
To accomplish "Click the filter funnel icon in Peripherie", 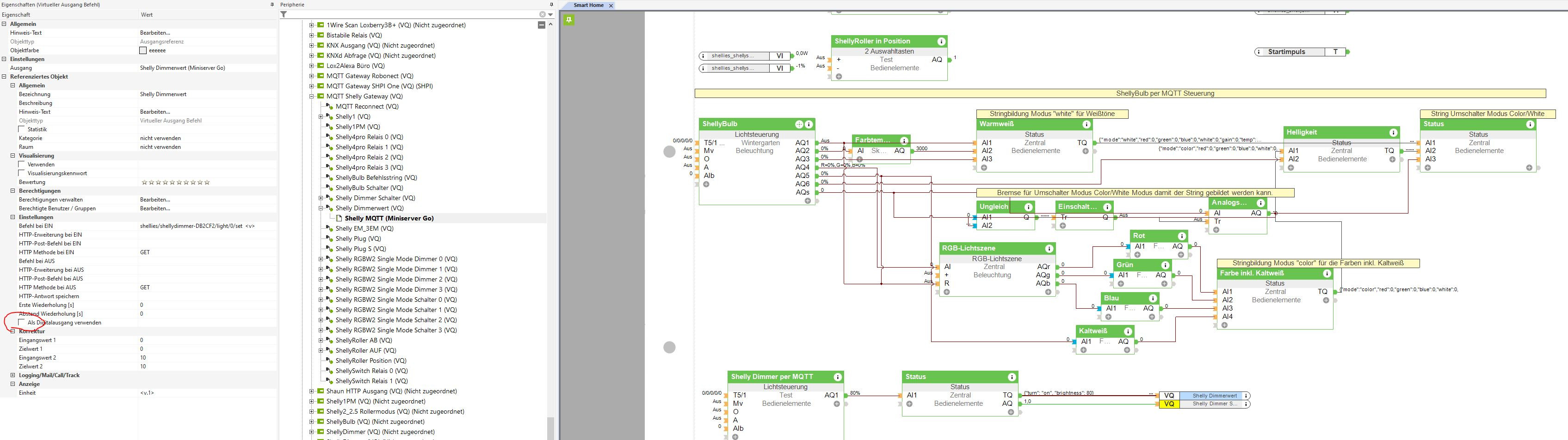I will 284,15.
